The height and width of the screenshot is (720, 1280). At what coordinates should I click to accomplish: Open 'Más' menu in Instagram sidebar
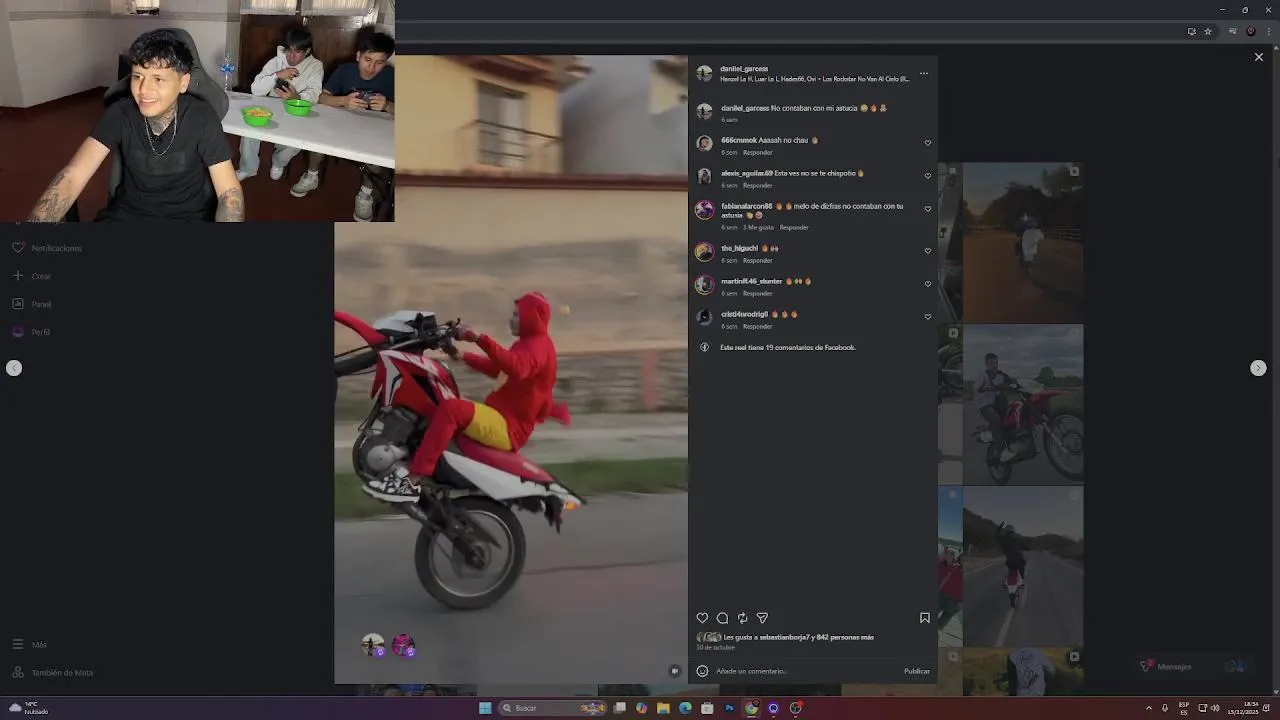coord(30,645)
